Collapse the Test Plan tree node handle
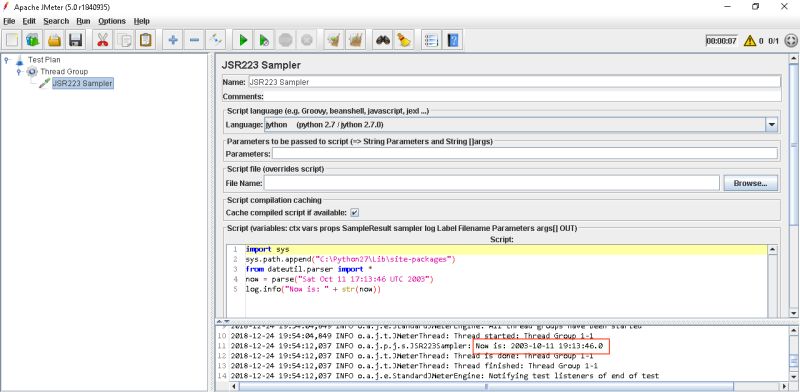The height and width of the screenshot is (392, 800). (x=7, y=59)
